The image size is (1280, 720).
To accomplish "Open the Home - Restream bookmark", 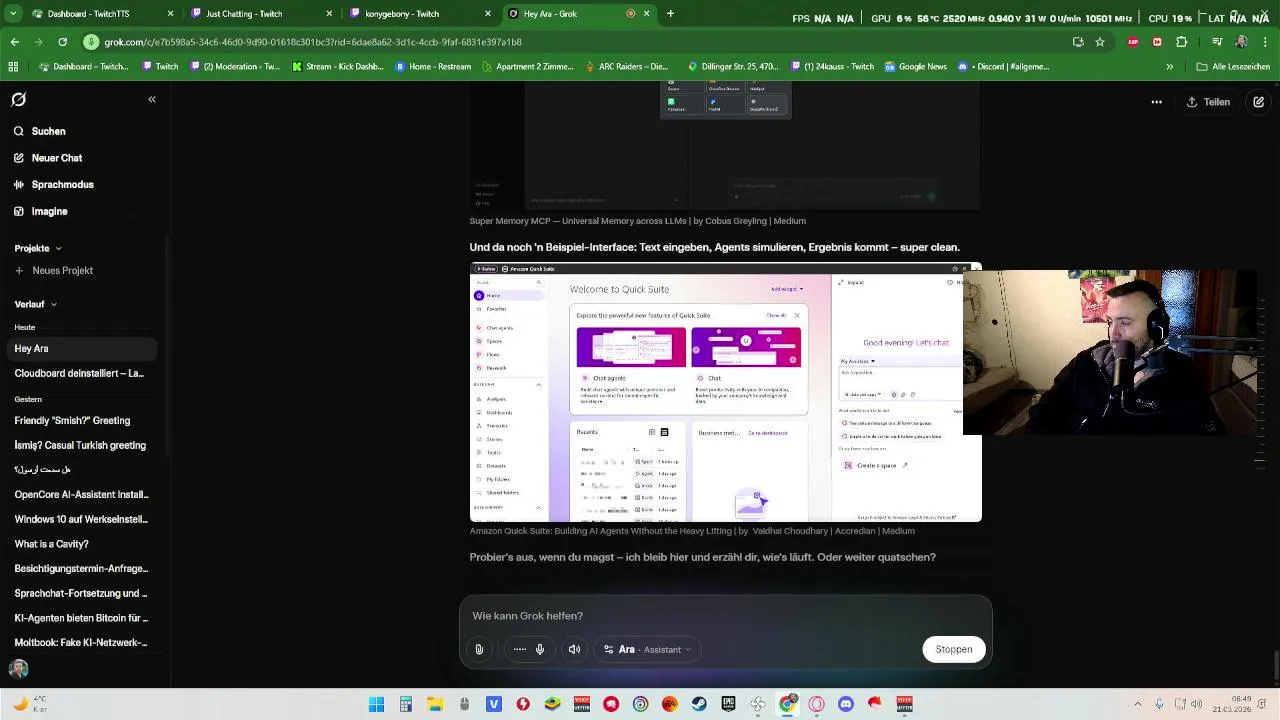I will point(433,67).
